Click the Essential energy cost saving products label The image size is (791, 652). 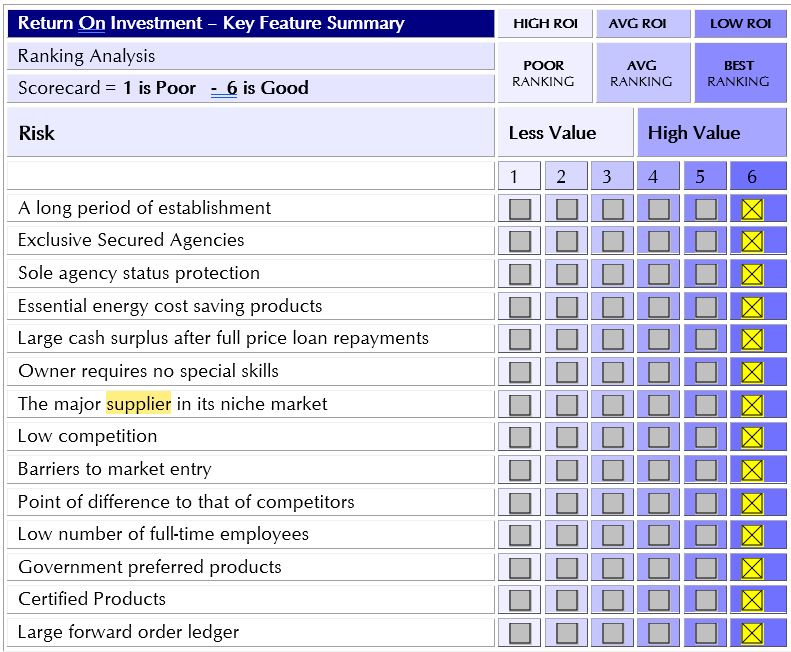coord(170,306)
